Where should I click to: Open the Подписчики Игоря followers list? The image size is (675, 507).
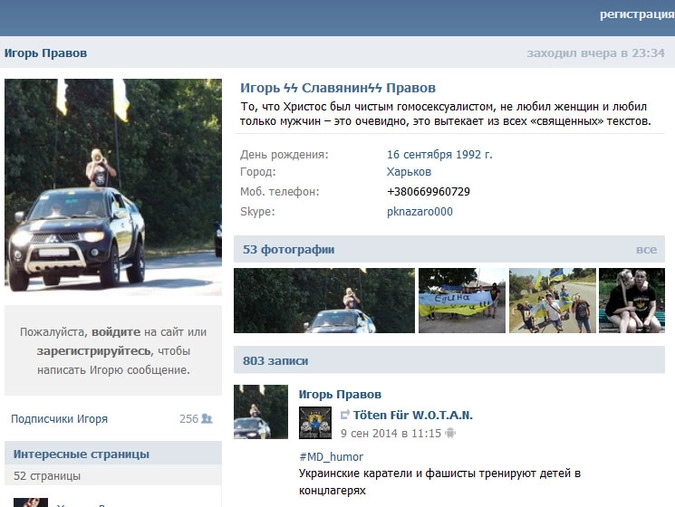click(59, 419)
